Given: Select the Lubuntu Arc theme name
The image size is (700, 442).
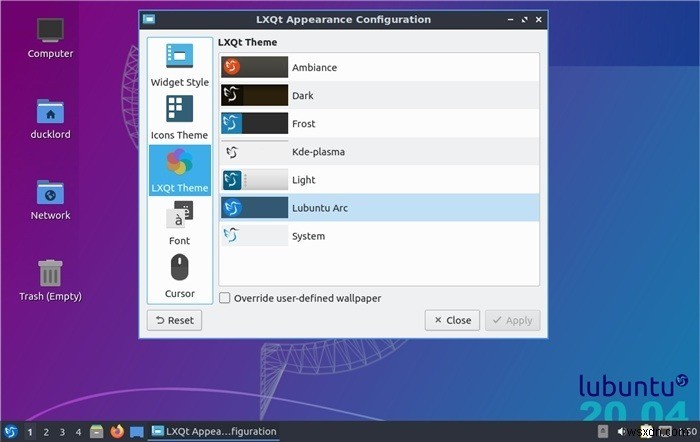Looking at the screenshot, I should coord(320,208).
